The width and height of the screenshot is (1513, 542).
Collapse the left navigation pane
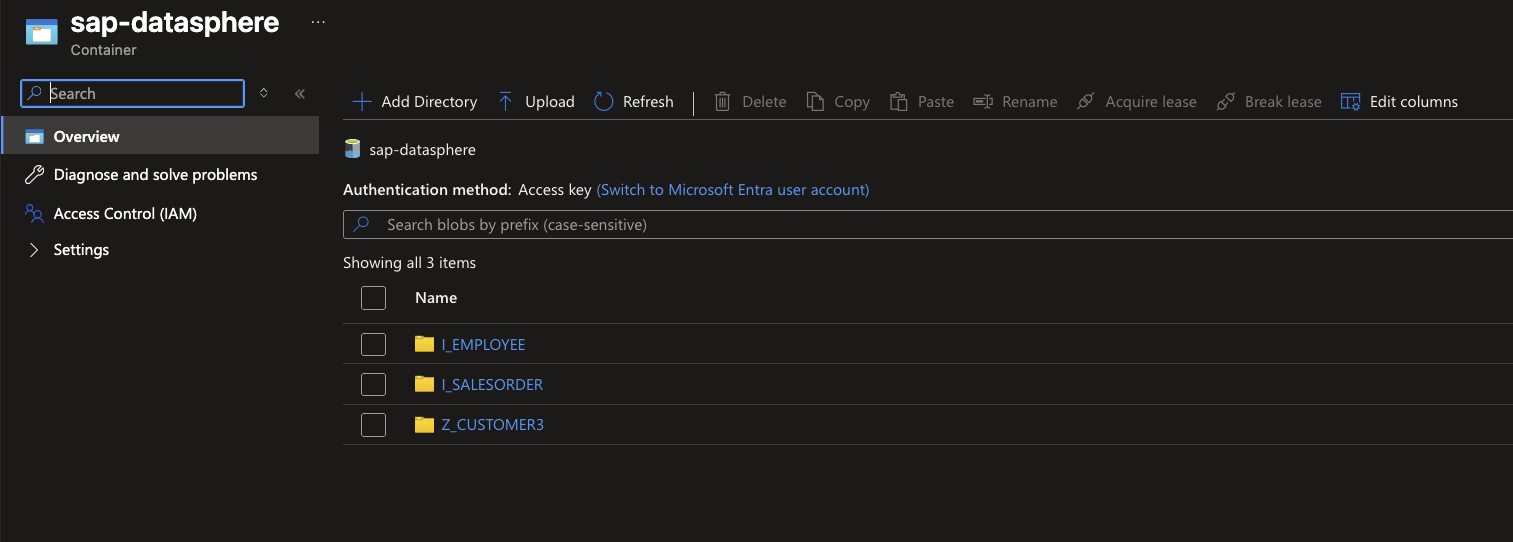299,94
